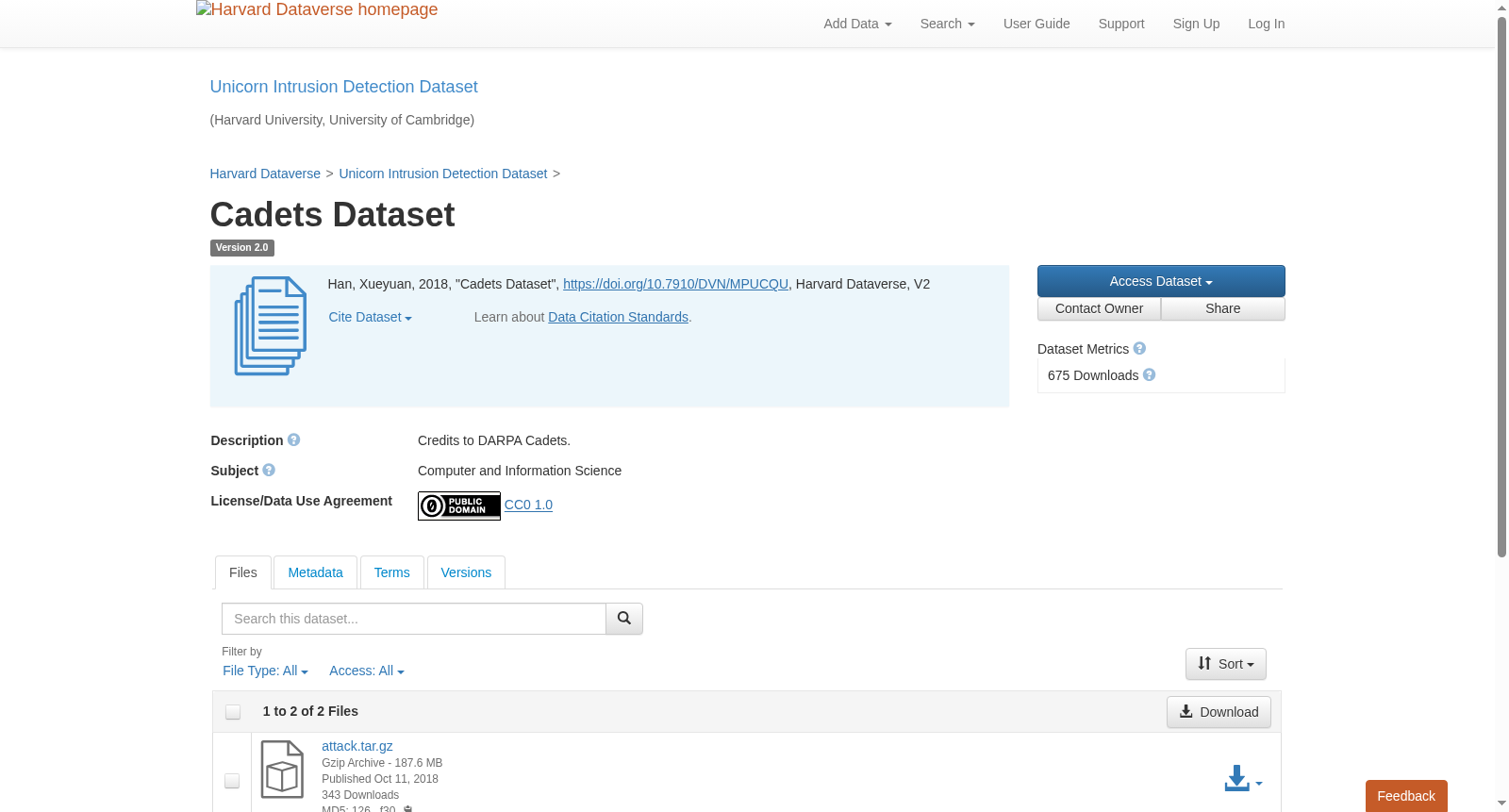Click the Contact Owner button

point(1099,309)
